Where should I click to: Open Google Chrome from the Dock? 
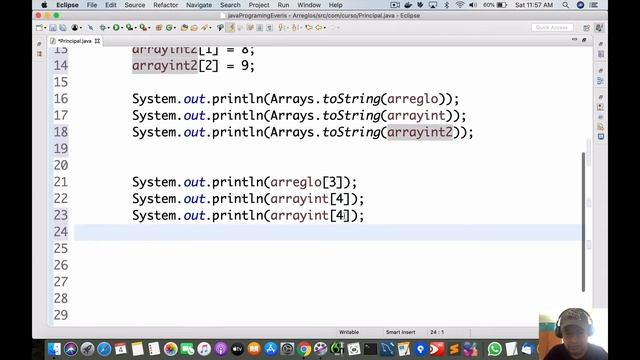304,349
